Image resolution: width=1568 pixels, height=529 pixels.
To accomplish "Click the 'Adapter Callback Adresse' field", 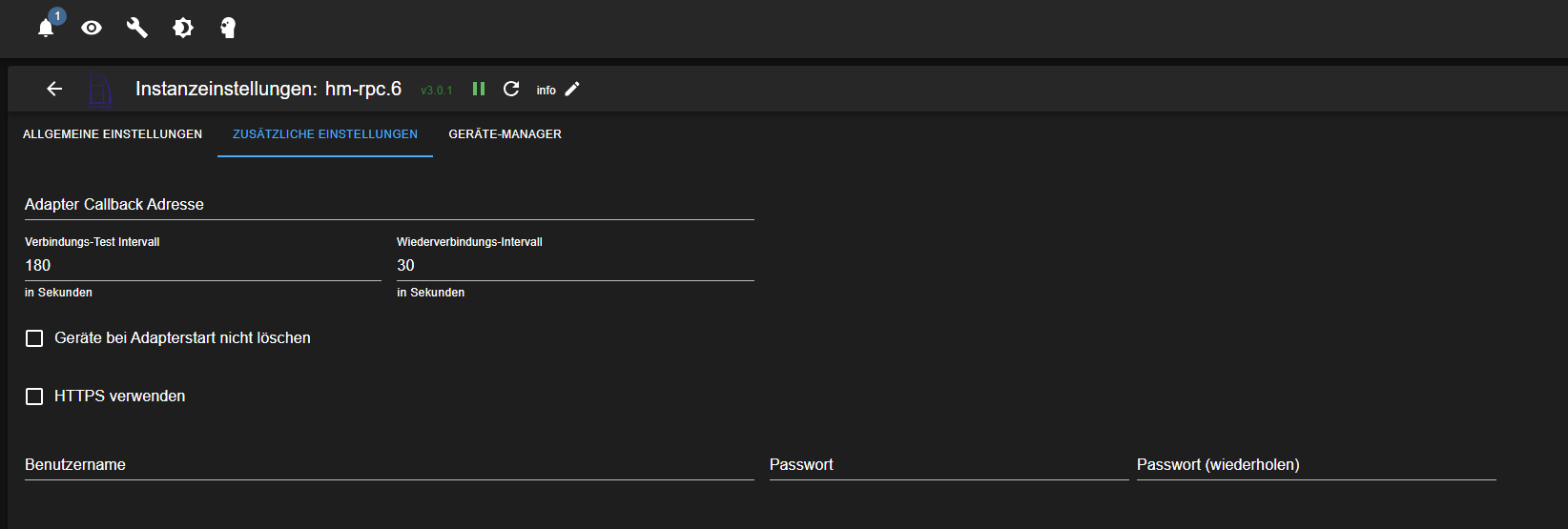I will click(389, 205).
